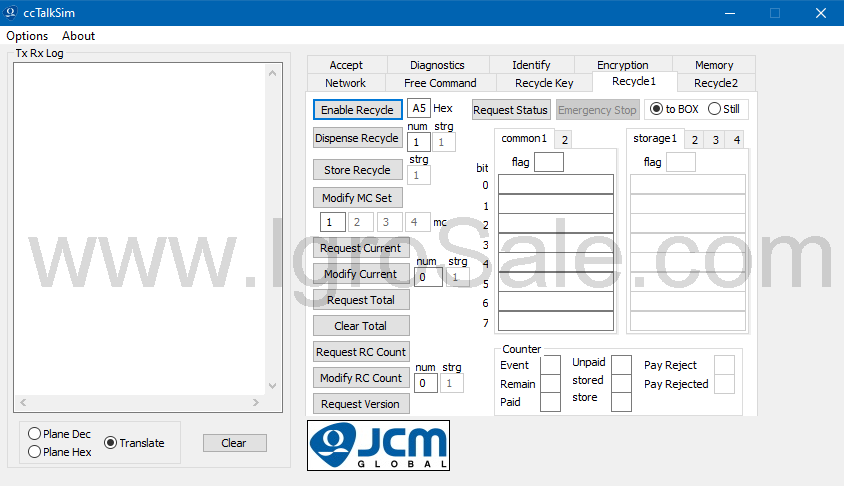Viewport: 844px width, 486px height.
Task: Select the Plane Dec radio button
Action: coord(35,434)
